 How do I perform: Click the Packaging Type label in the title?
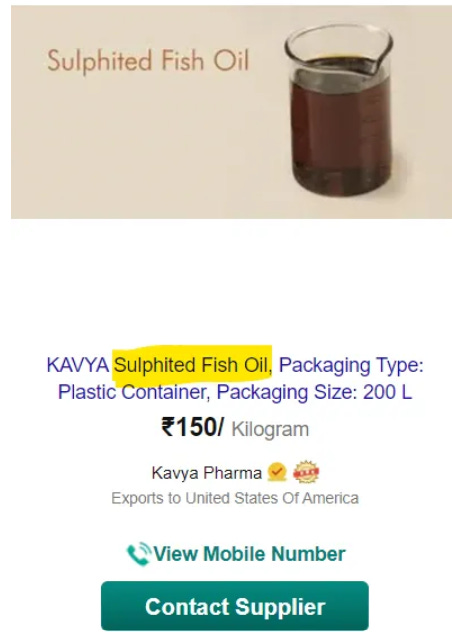click(x=351, y=366)
